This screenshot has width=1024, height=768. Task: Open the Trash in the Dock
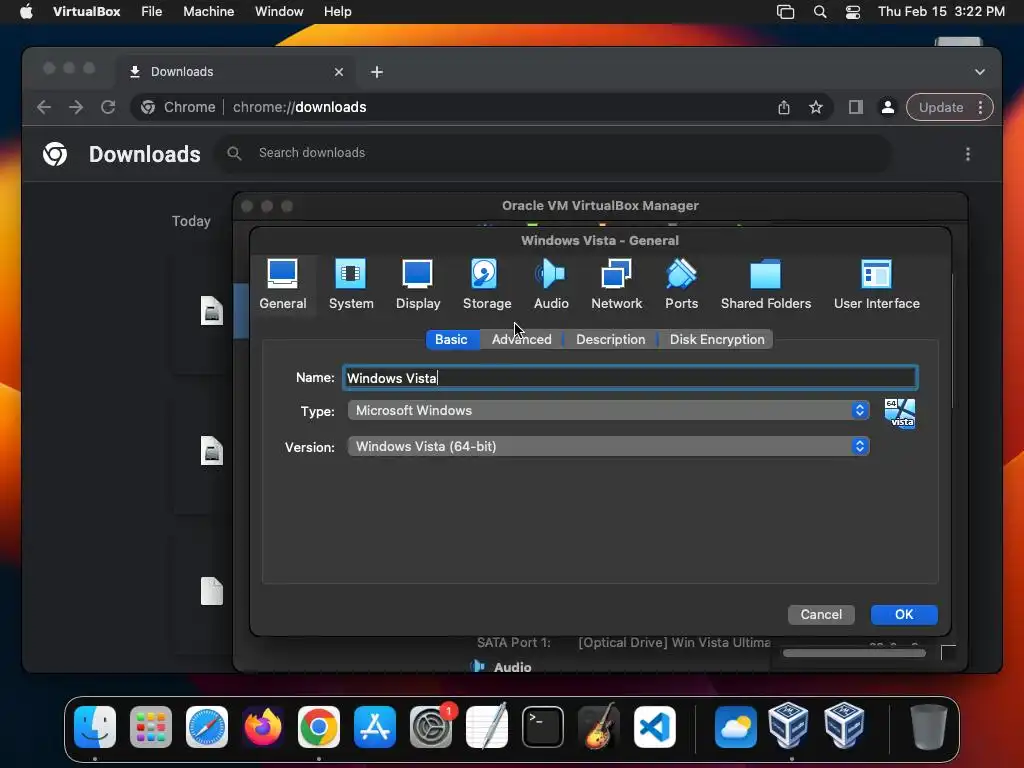pos(929,727)
